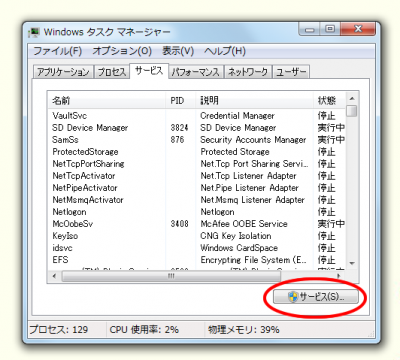This screenshot has width=400, height=360.
Task: Click PID value 3824
Action: tap(179, 128)
